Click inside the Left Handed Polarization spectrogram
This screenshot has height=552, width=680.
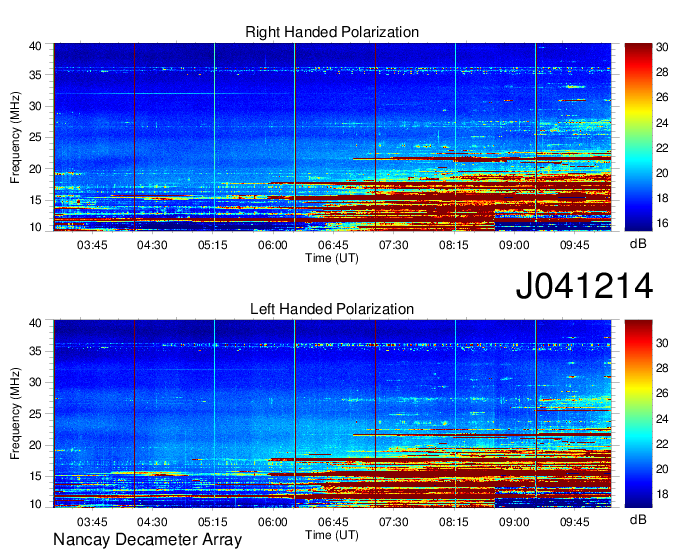(x=332, y=414)
